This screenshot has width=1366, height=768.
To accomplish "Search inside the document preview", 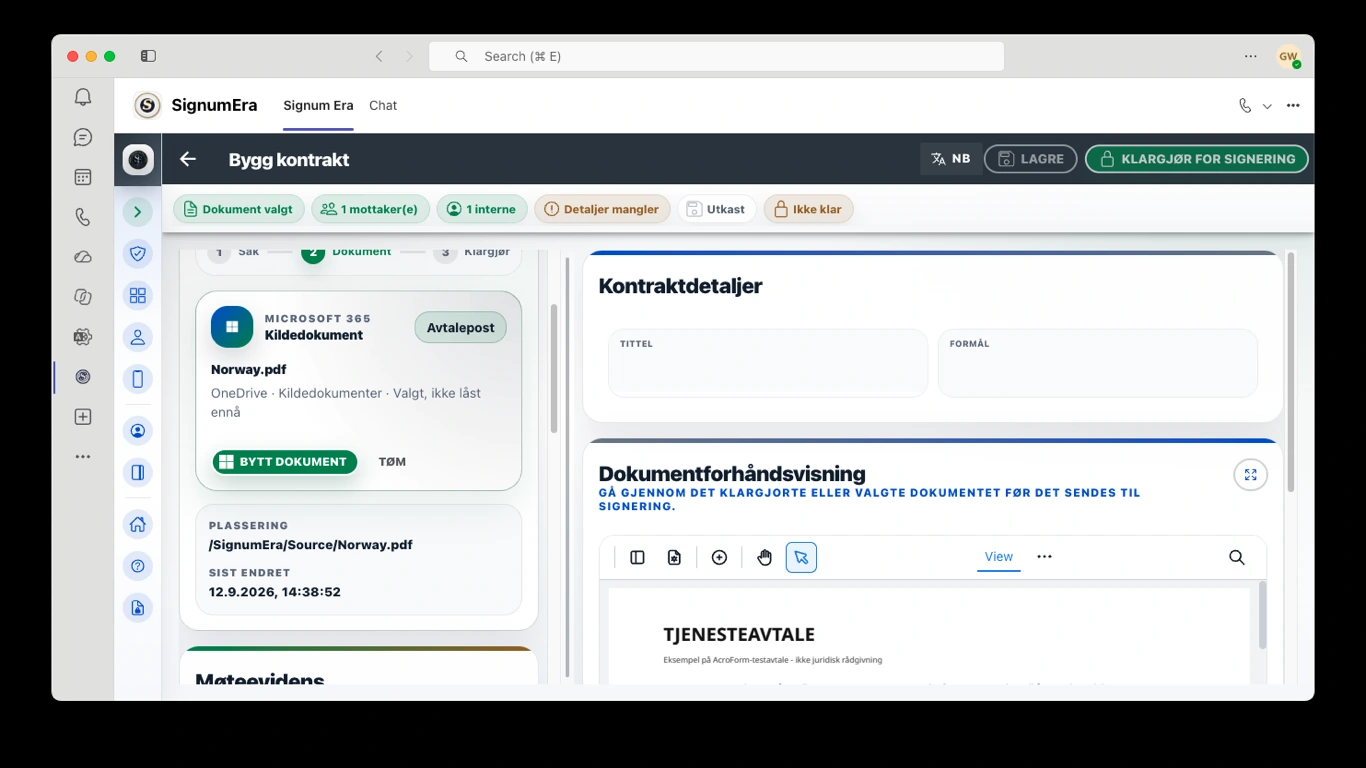I will pos(1237,557).
